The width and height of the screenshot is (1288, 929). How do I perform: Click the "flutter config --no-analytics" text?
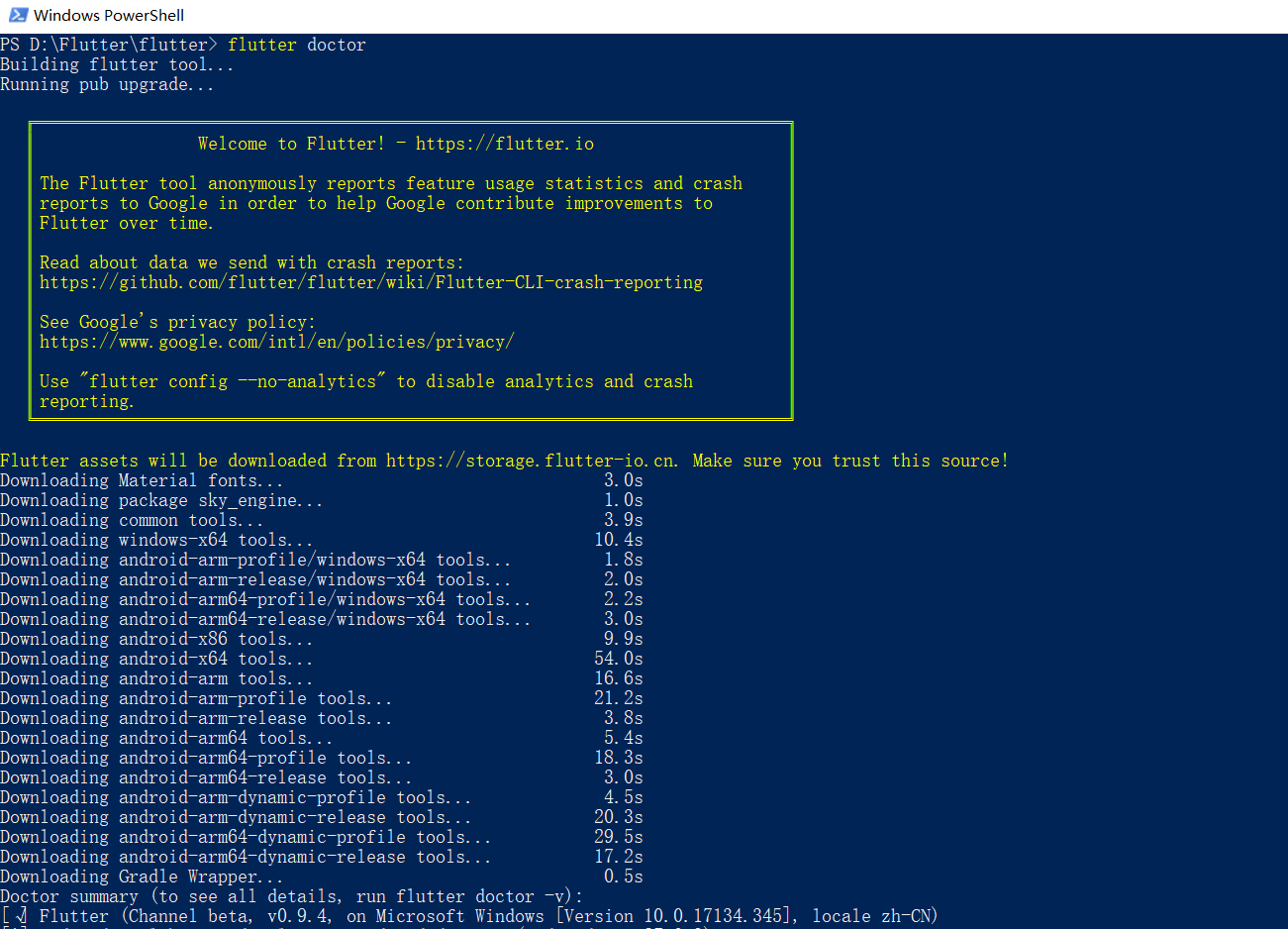coord(233,381)
